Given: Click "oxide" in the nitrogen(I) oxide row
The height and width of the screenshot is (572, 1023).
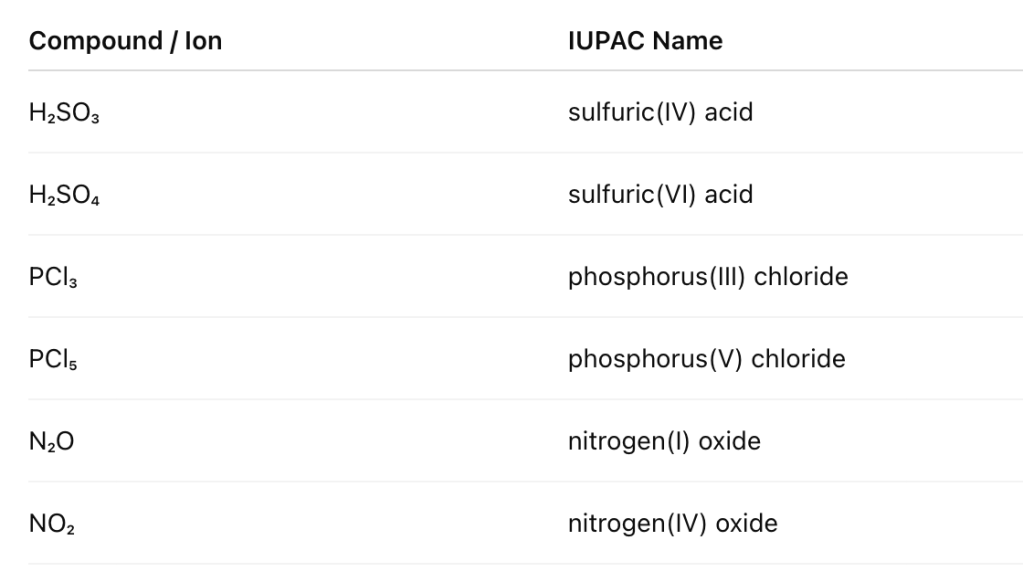Looking at the screenshot, I should coord(729,440).
